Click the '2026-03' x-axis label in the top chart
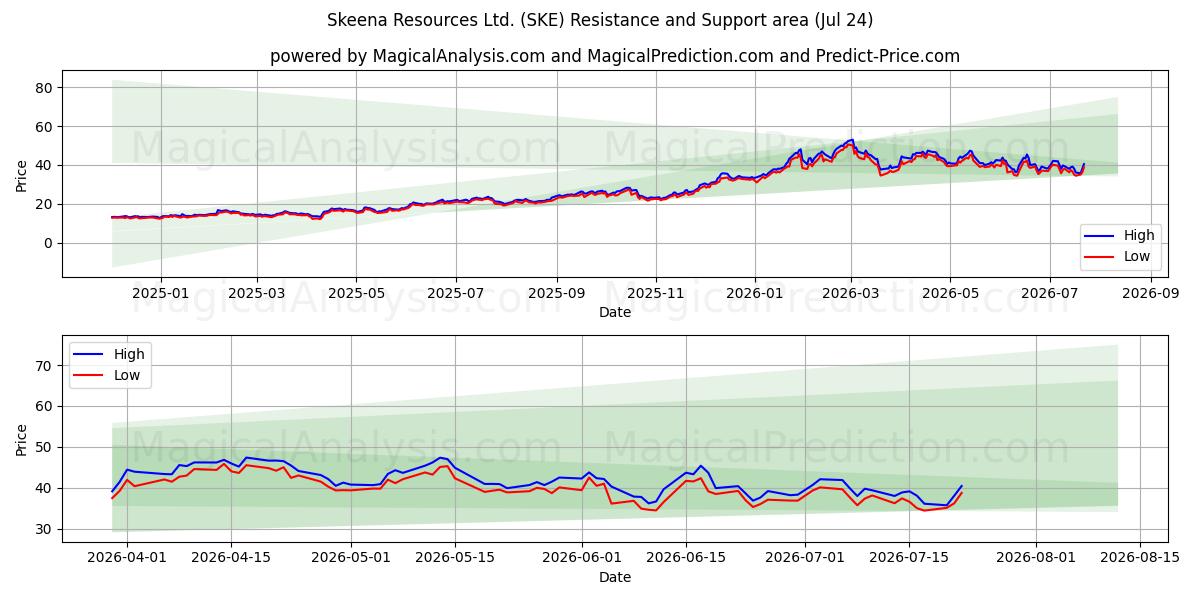1200x600 pixels. pos(851,293)
